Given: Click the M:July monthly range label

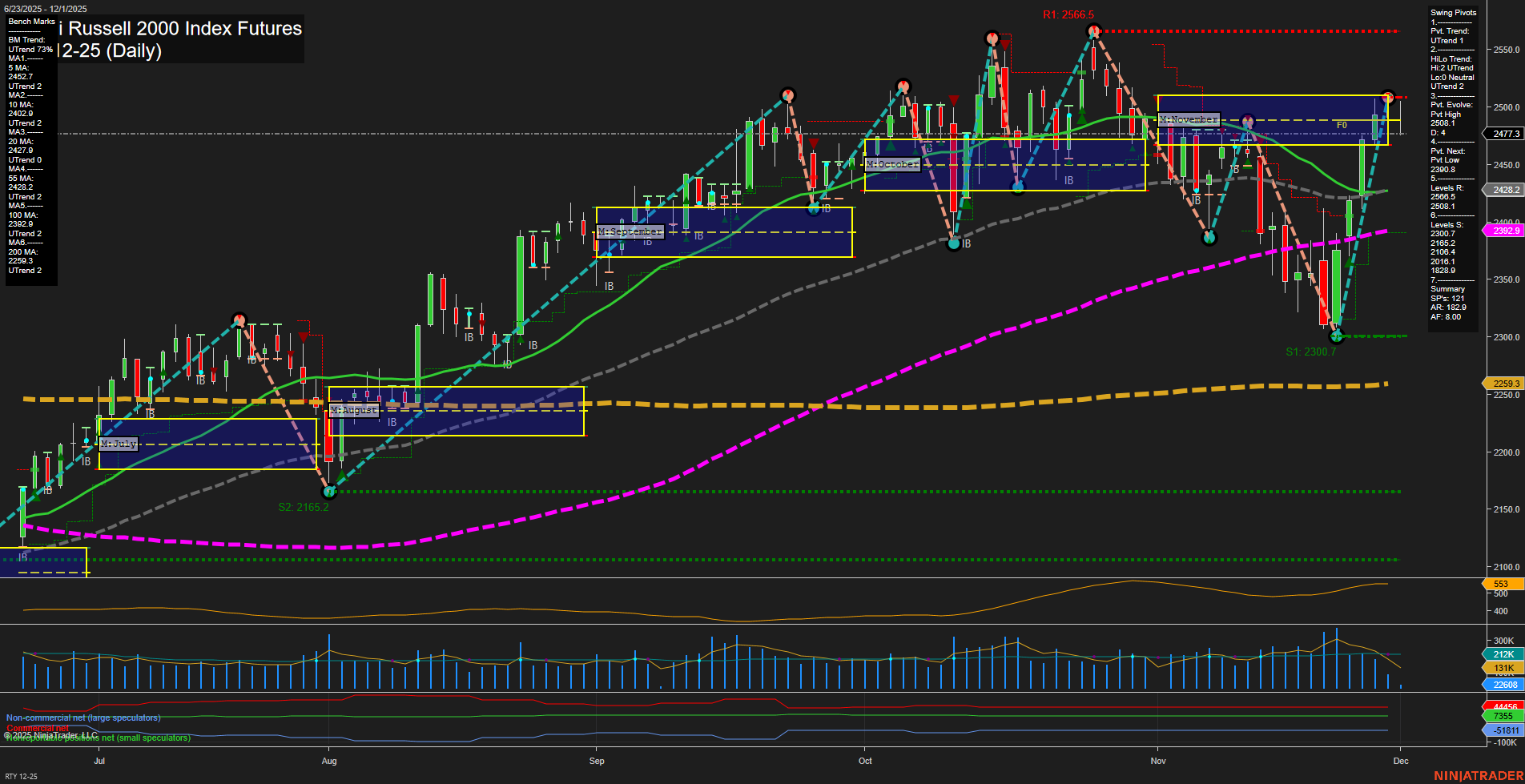Looking at the screenshot, I should pyautogui.click(x=117, y=443).
